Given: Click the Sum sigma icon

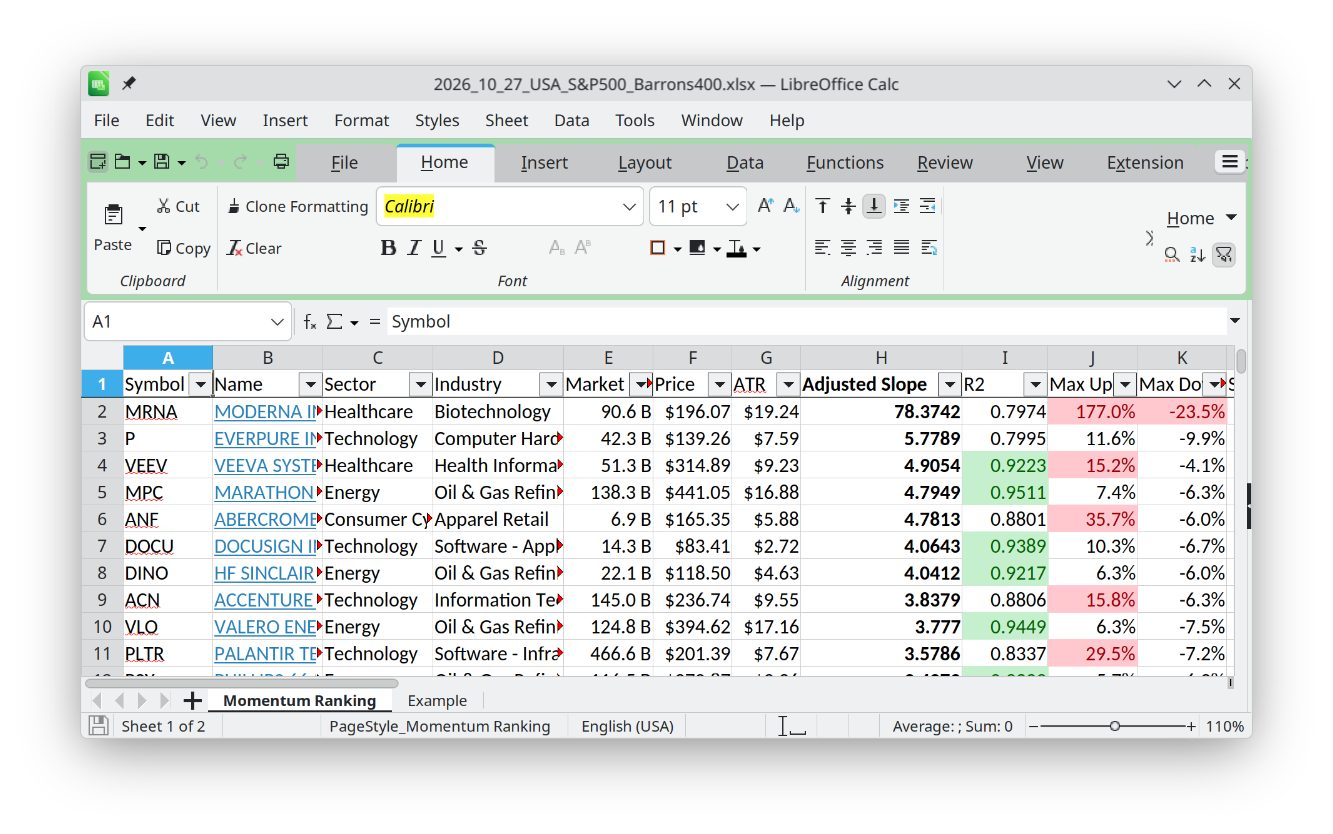Looking at the screenshot, I should pos(334,322).
